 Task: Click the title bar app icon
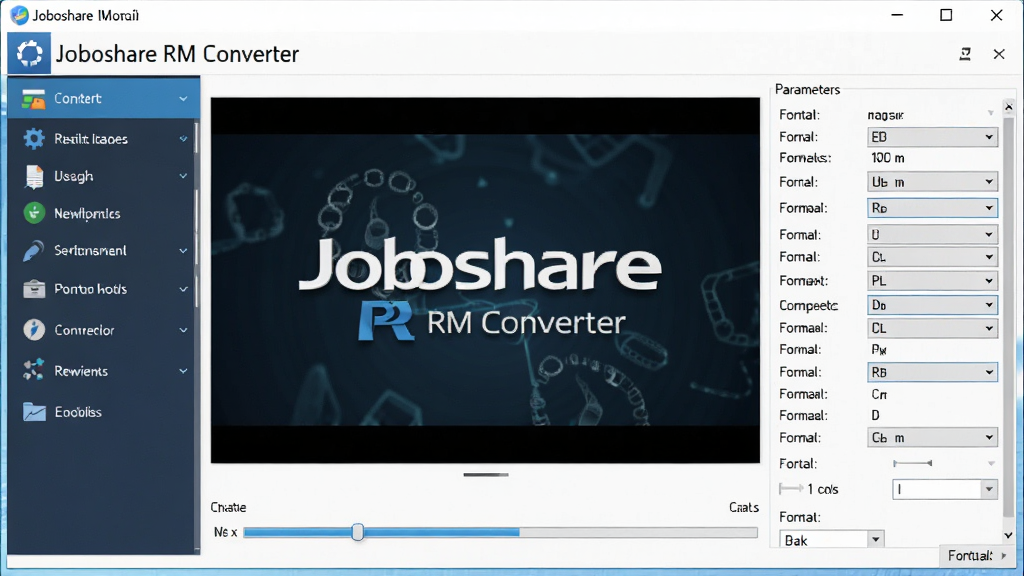[x=20, y=14]
